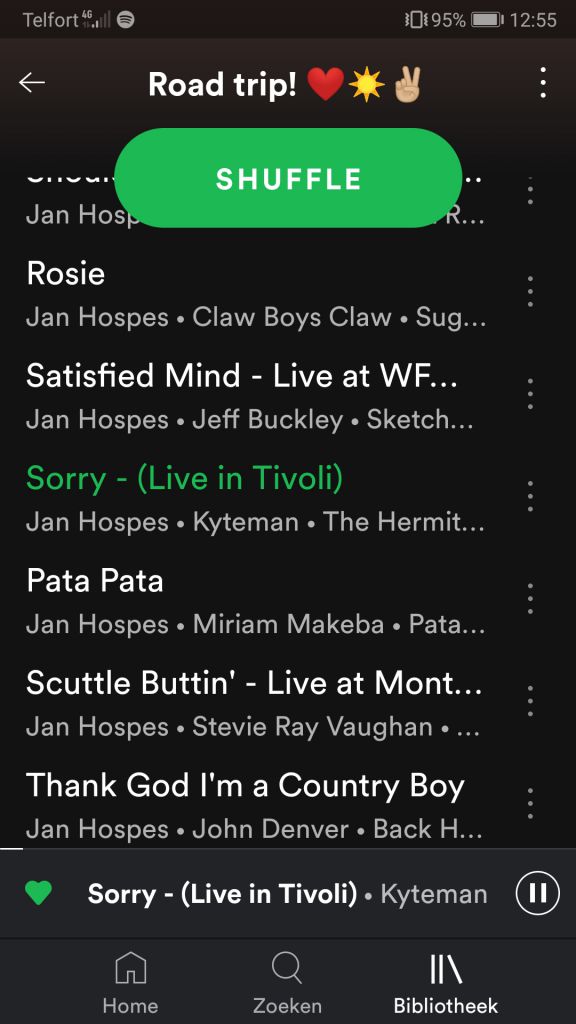The height and width of the screenshot is (1024, 576).
Task: Pause the playing Sorry track
Action: coord(537,892)
